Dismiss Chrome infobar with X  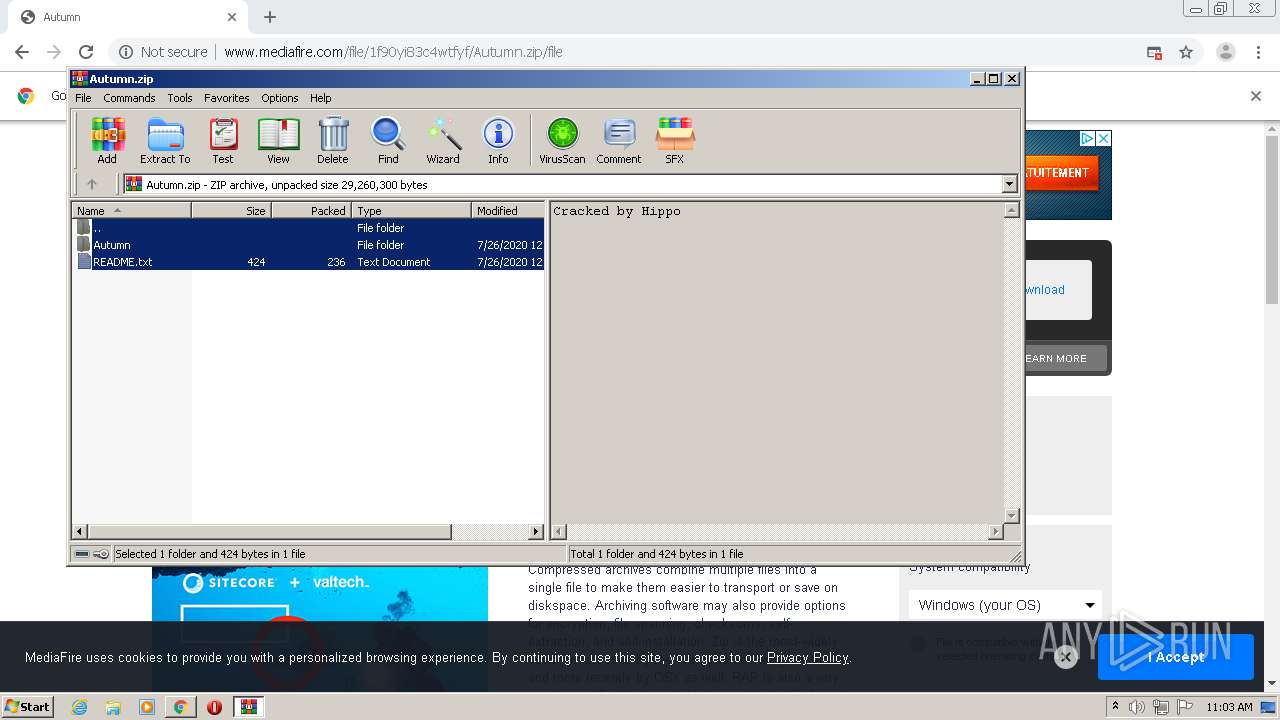point(1256,96)
